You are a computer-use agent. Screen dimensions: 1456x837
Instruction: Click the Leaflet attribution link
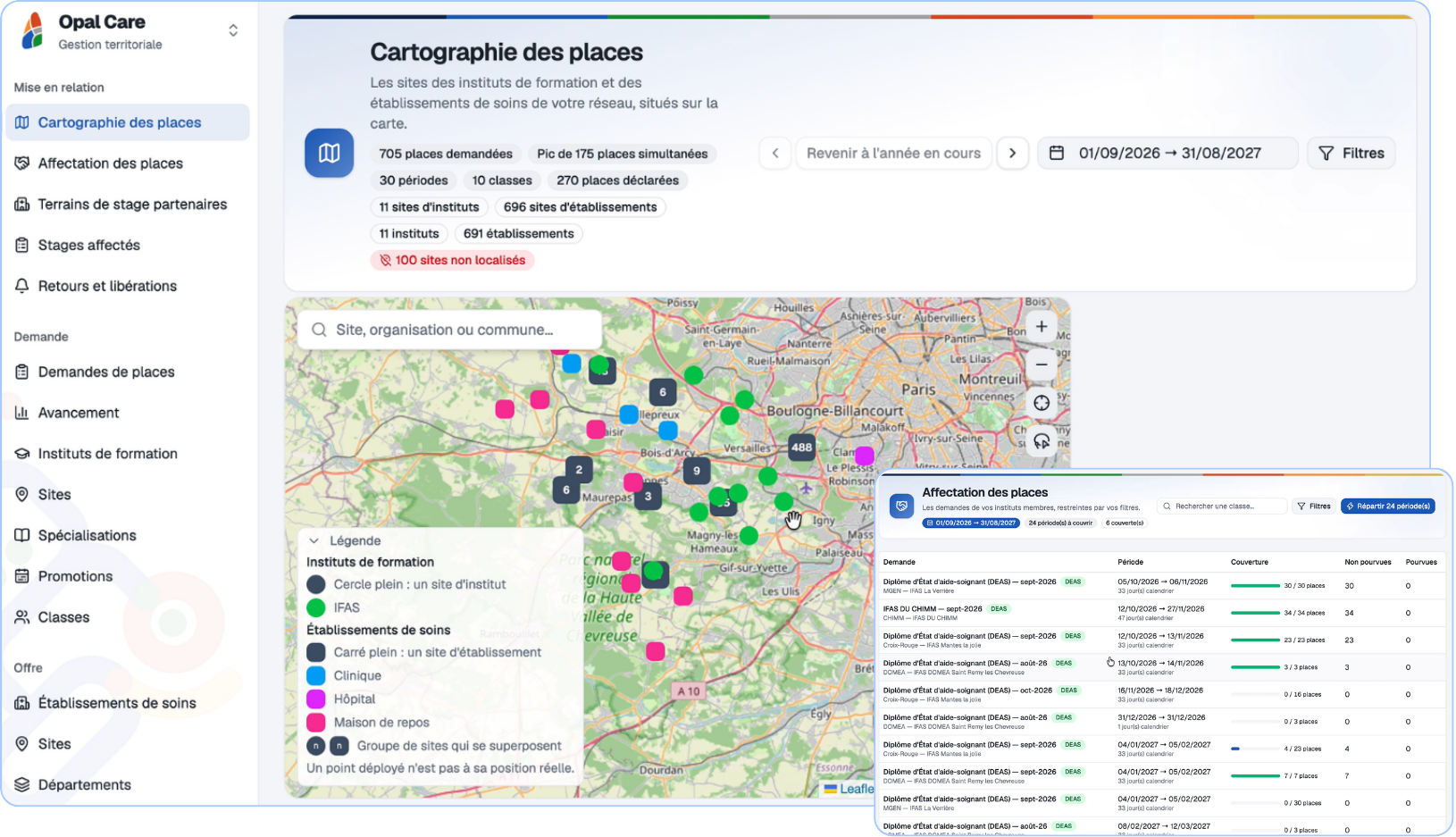pyautogui.click(x=849, y=789)
